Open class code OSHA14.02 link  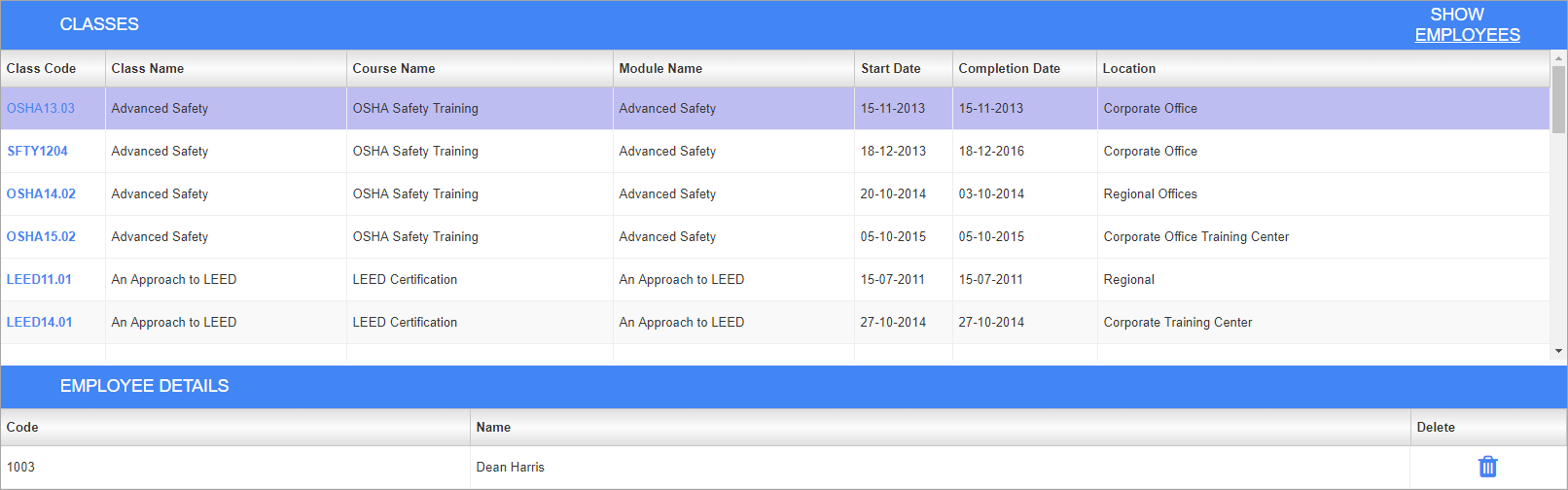pyautogui.click(x=41, y=194)
